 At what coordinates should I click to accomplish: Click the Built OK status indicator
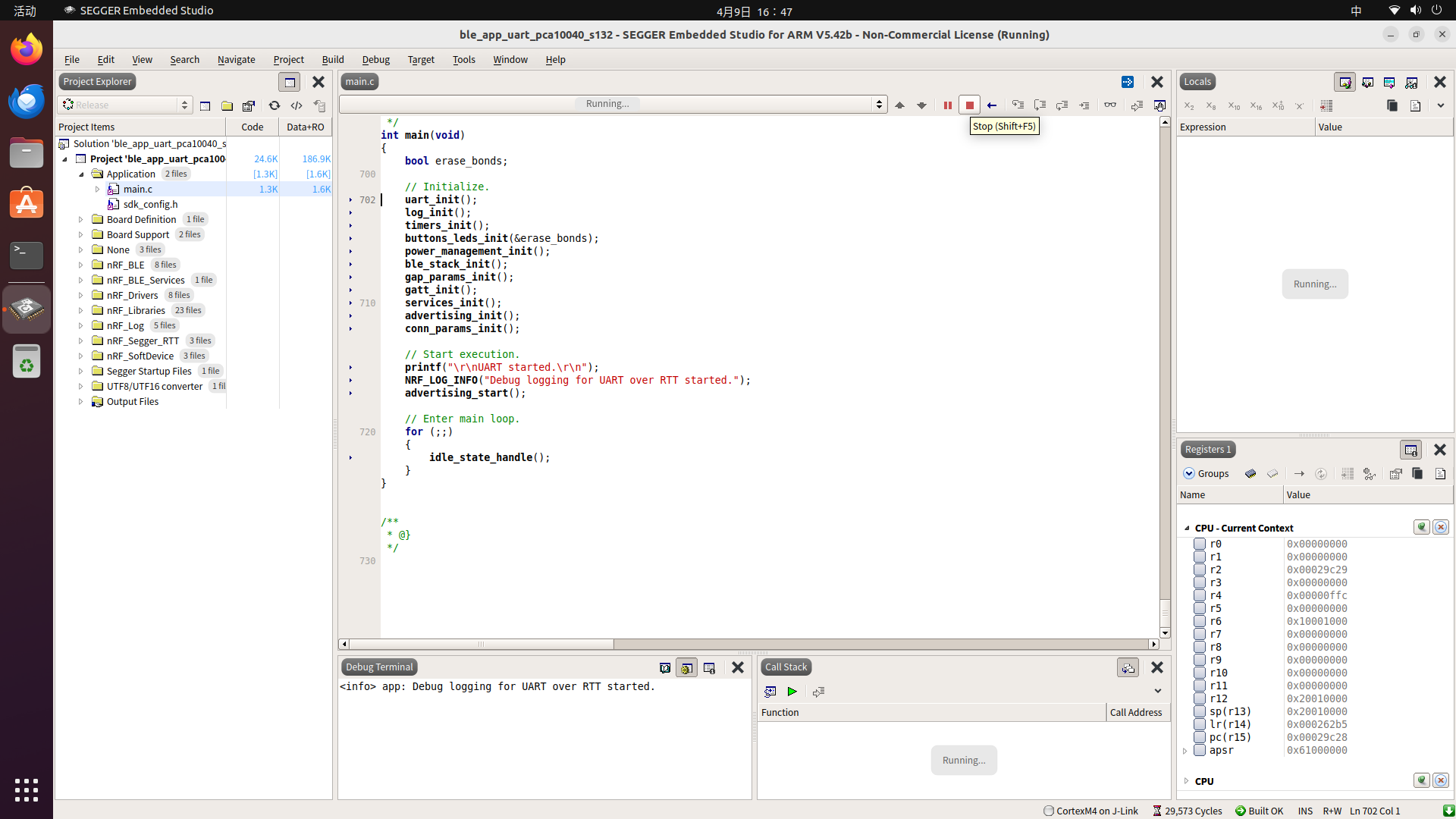click(1259, 811)
